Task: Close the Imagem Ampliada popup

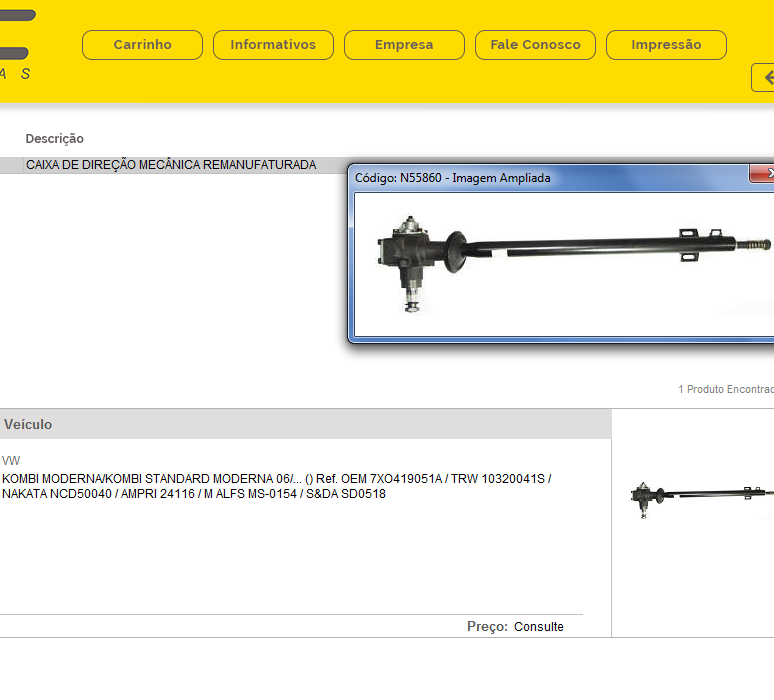Action: [764, 174]
